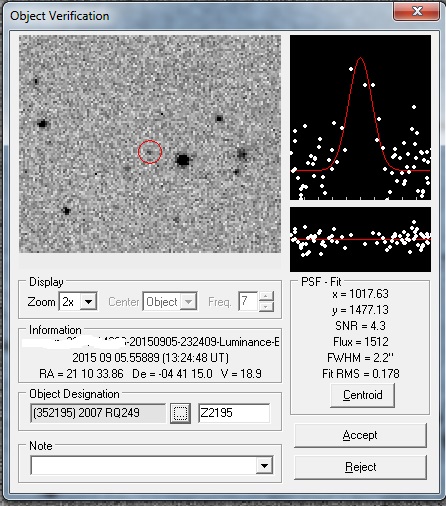
Task: Click the dark star at image upper left
Action: (x=42, y=124)
